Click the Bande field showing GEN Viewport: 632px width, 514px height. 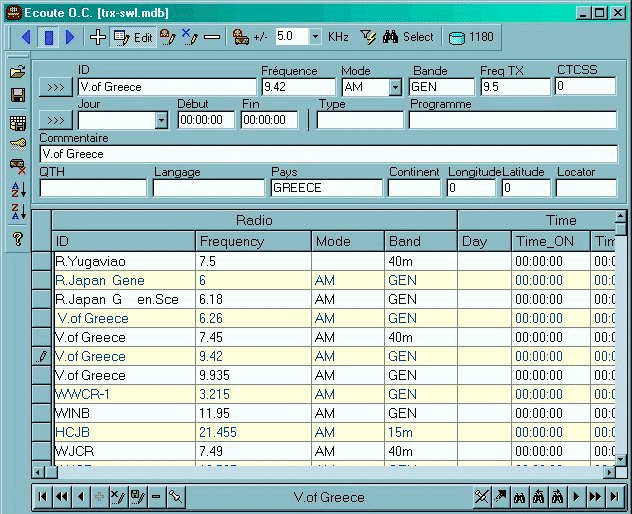[441, 87]
